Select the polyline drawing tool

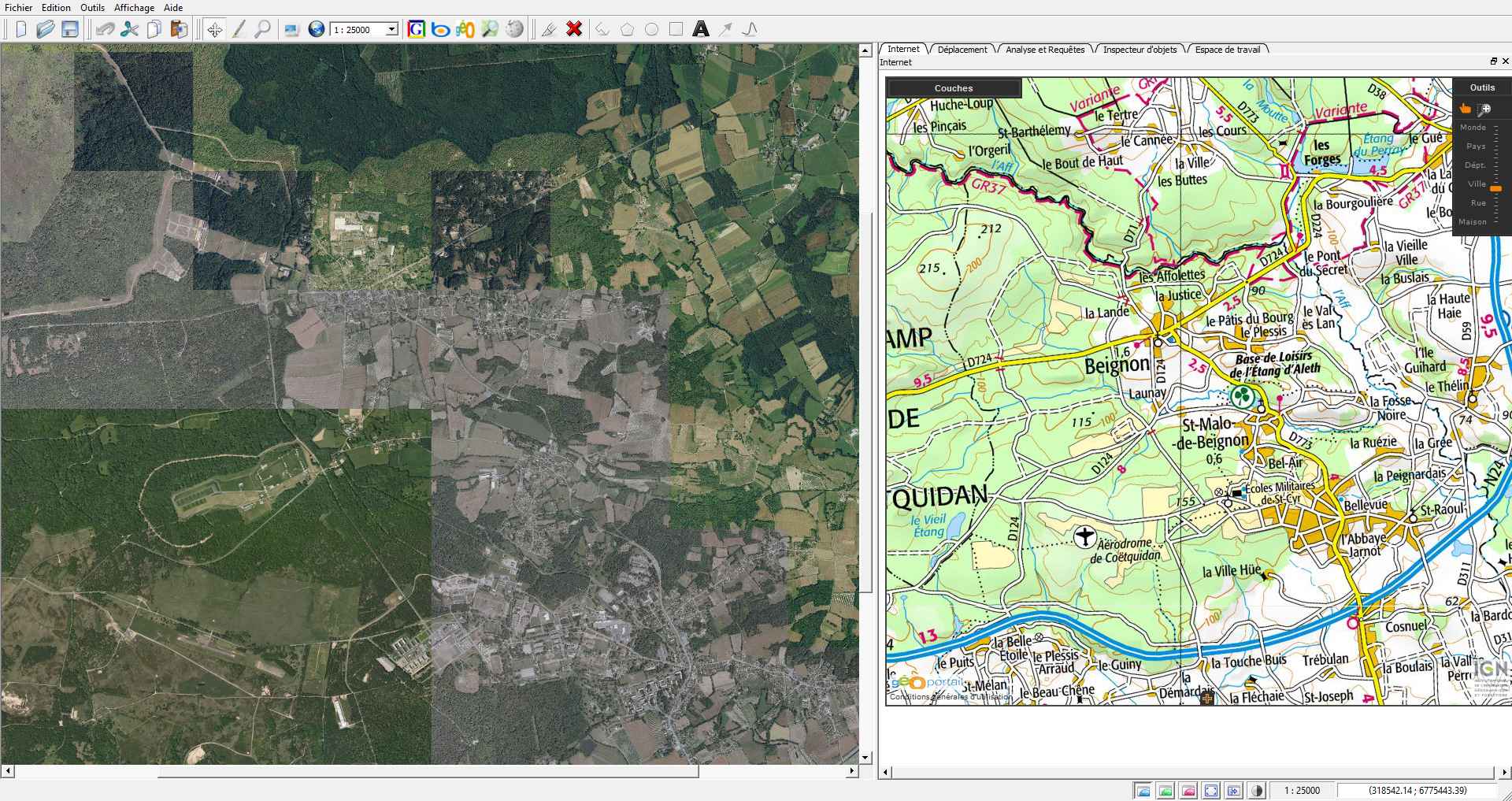coord(602,30)
